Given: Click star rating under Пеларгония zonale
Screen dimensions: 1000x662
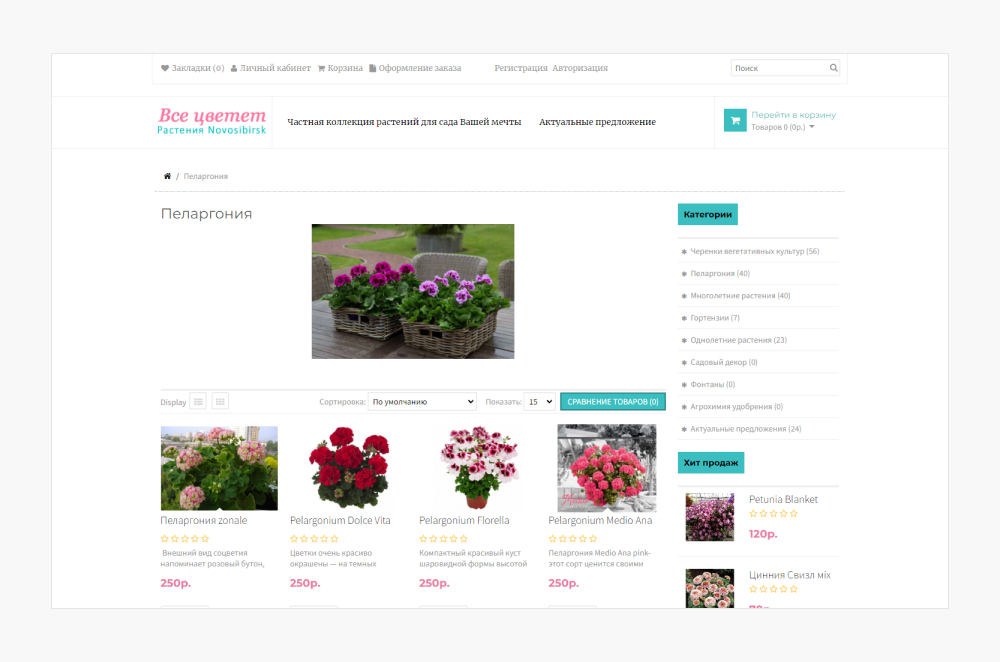Looking at the screenshot, I should click(x=185, y=539).
